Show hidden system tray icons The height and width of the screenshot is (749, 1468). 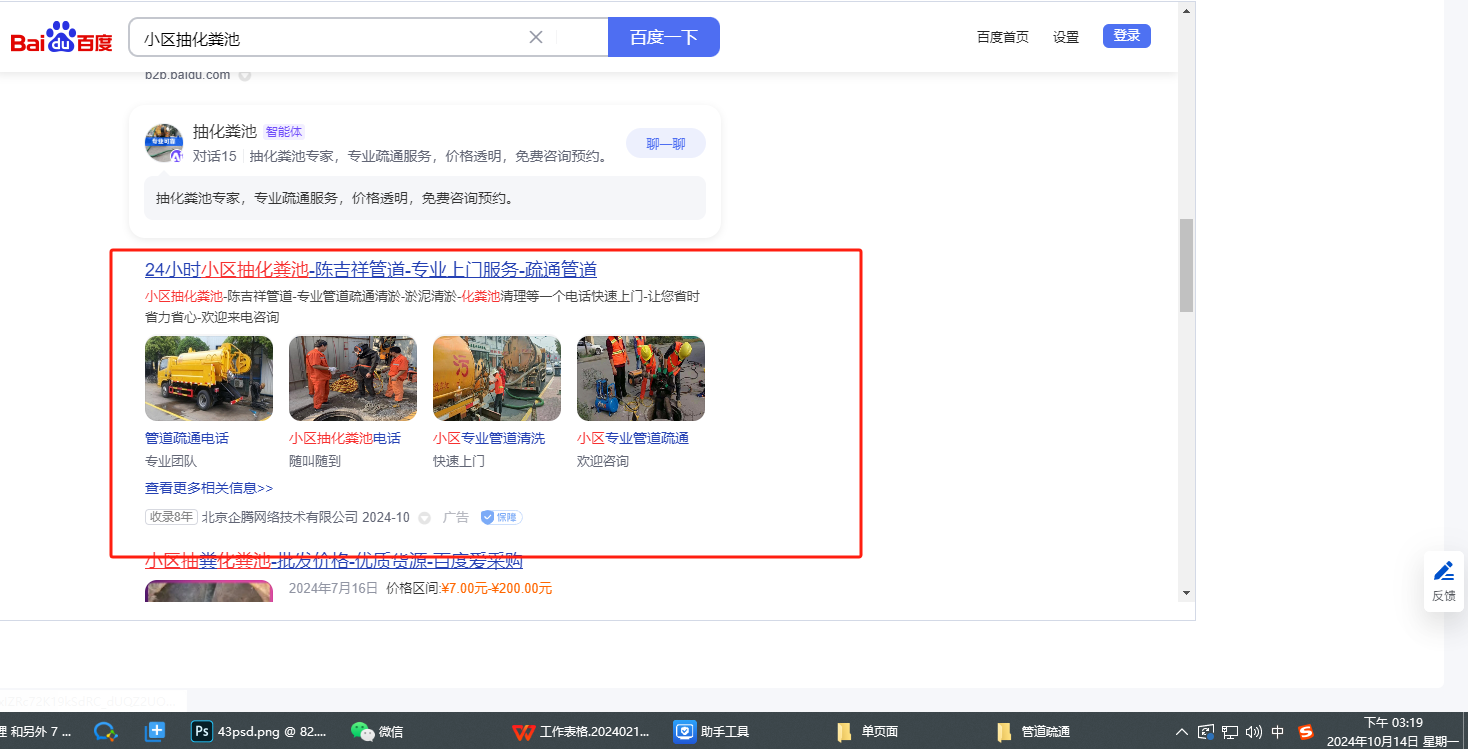1182,731
